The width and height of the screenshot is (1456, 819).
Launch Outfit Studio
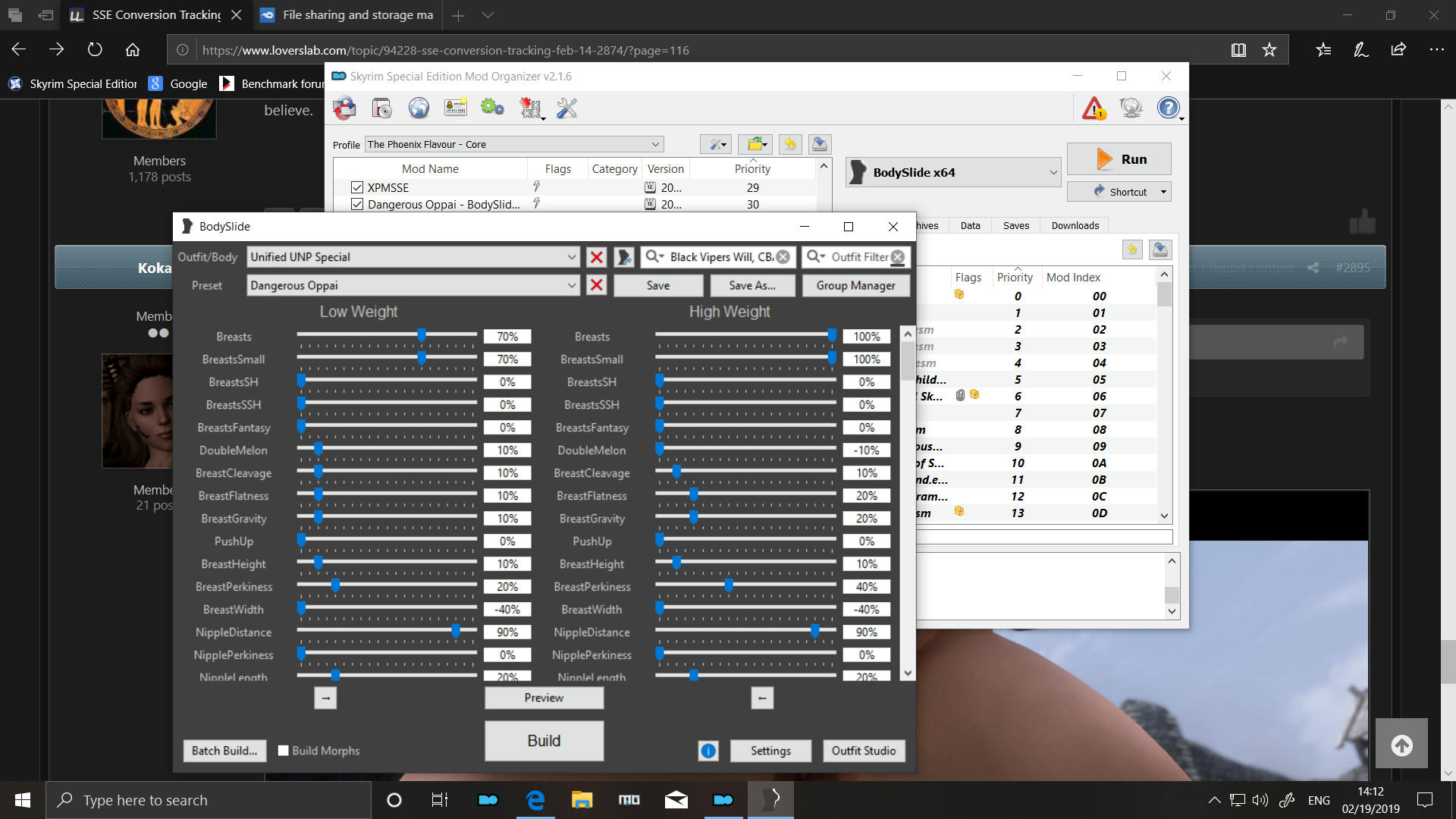click(x=864, y=751)
